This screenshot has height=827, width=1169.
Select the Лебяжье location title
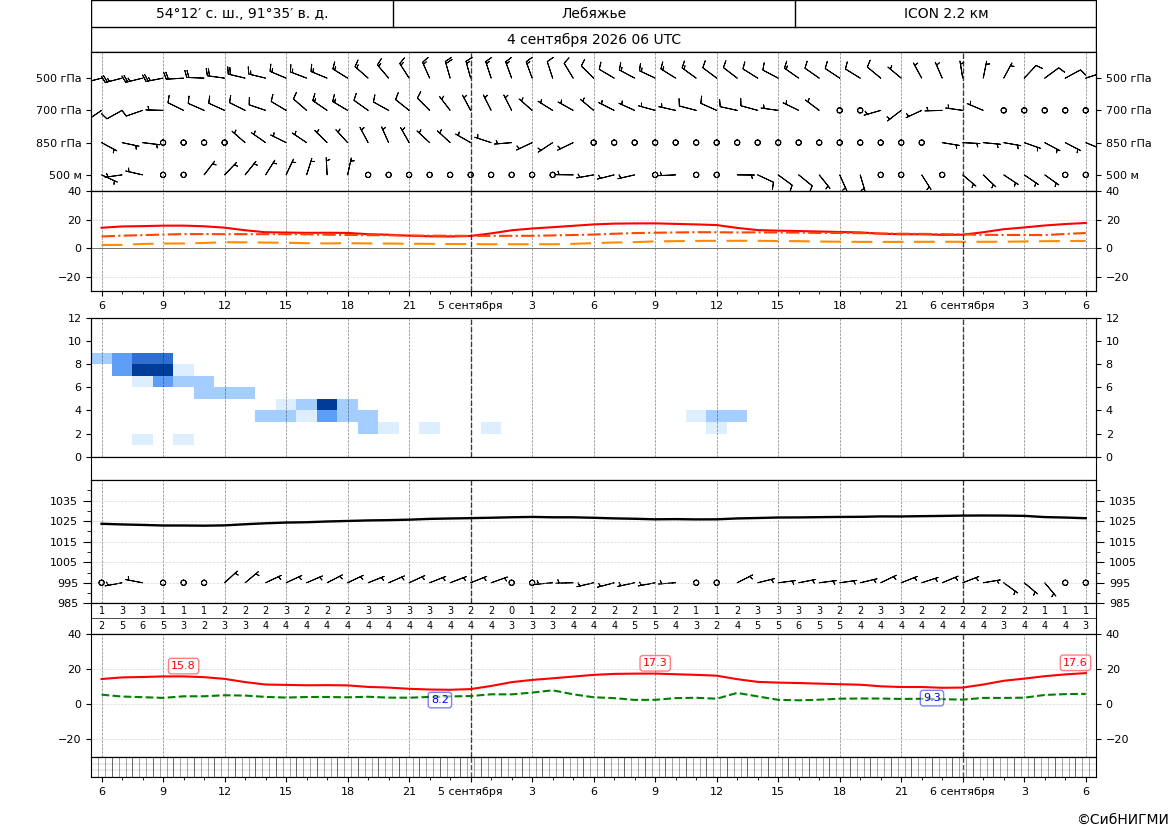pos(594,13)
